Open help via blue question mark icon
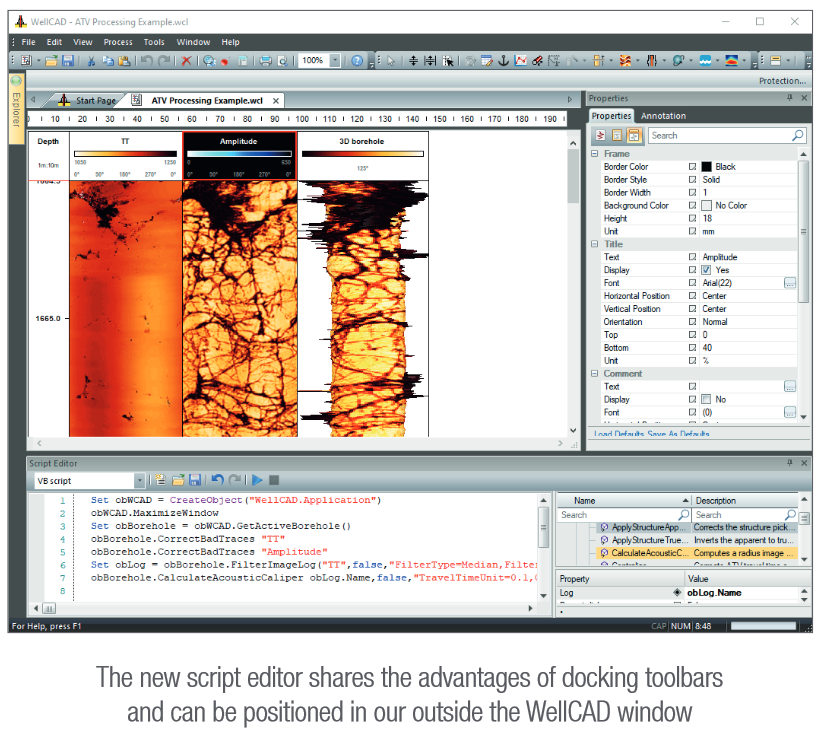 pyautogui.click(x=357, y=61)
